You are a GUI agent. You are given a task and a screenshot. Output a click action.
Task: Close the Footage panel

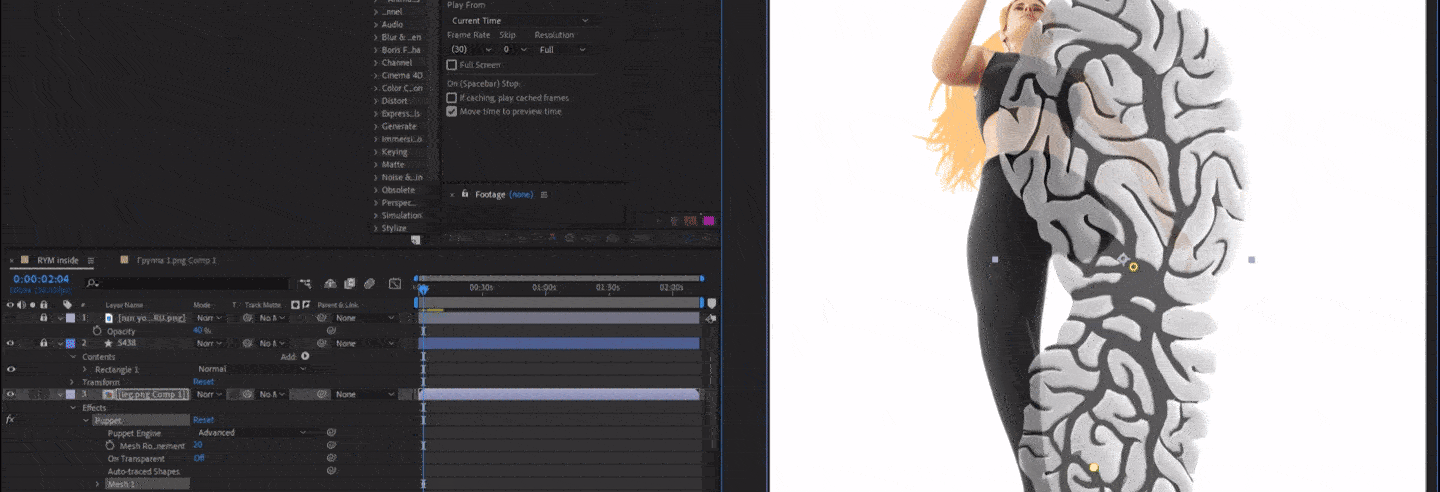(x=452, y=194)
